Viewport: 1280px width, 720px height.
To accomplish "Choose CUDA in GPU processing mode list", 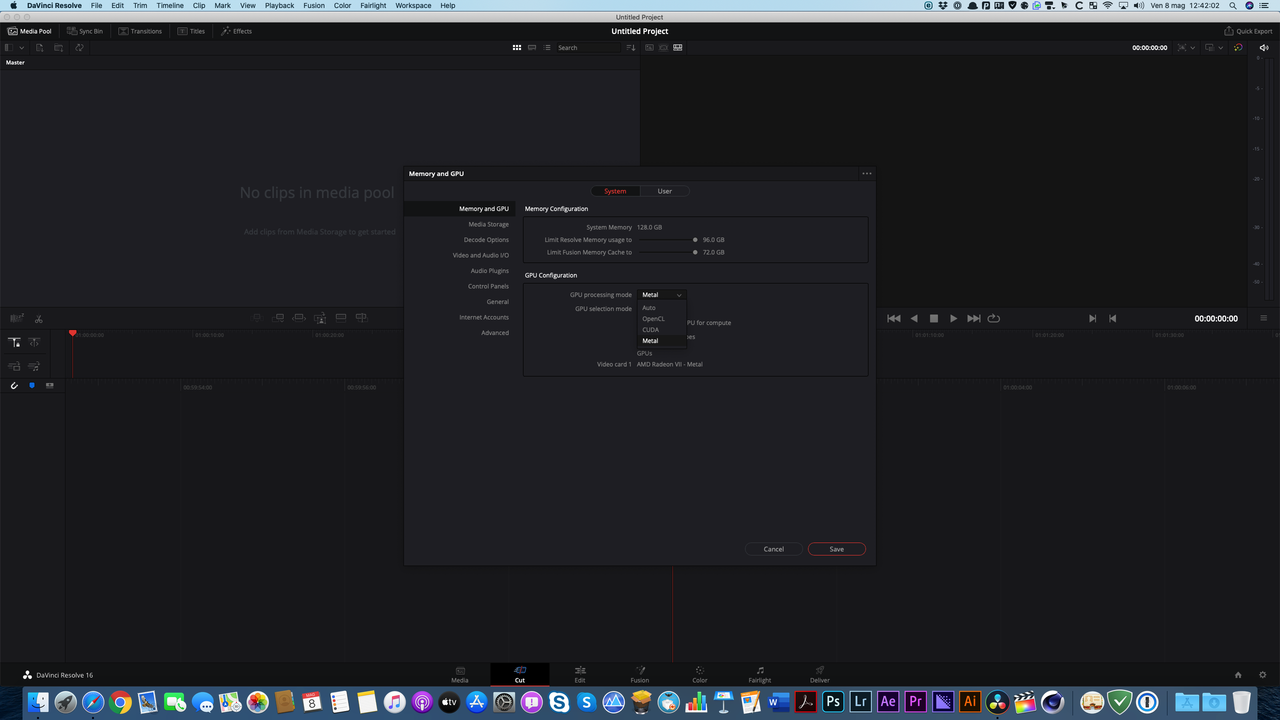I will tap(662, 329).
